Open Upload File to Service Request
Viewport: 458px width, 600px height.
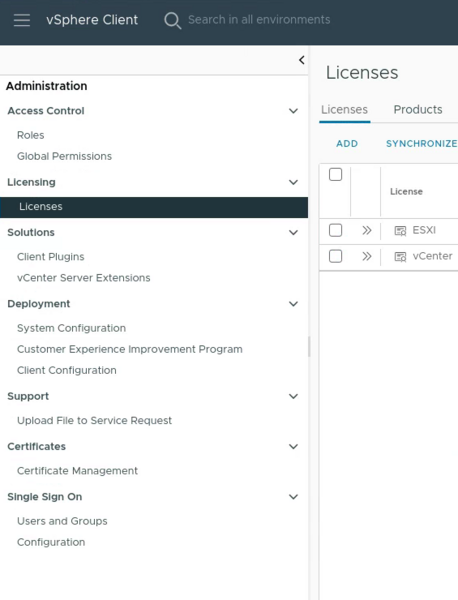[95, 421]
